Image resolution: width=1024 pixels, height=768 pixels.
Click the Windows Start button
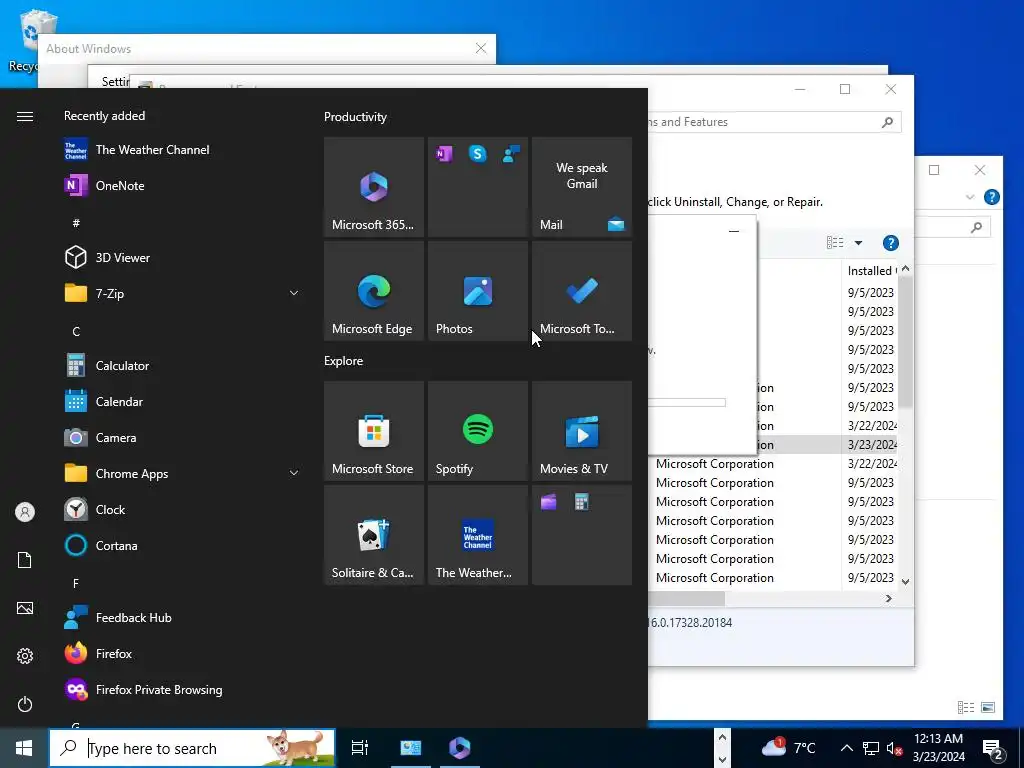[24, 748]
